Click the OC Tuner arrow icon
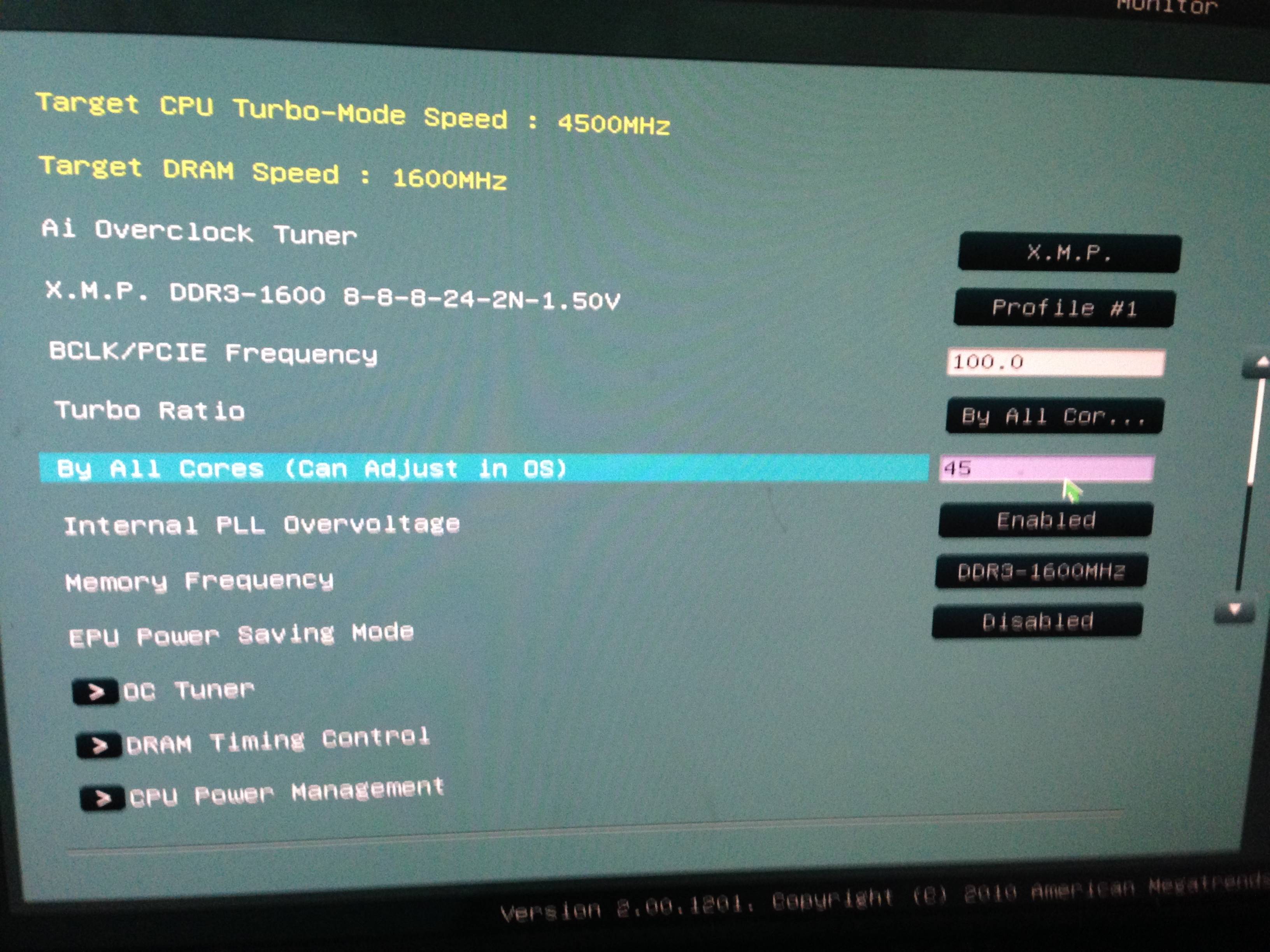This screenshot has height=952, width=1270. 95,691
